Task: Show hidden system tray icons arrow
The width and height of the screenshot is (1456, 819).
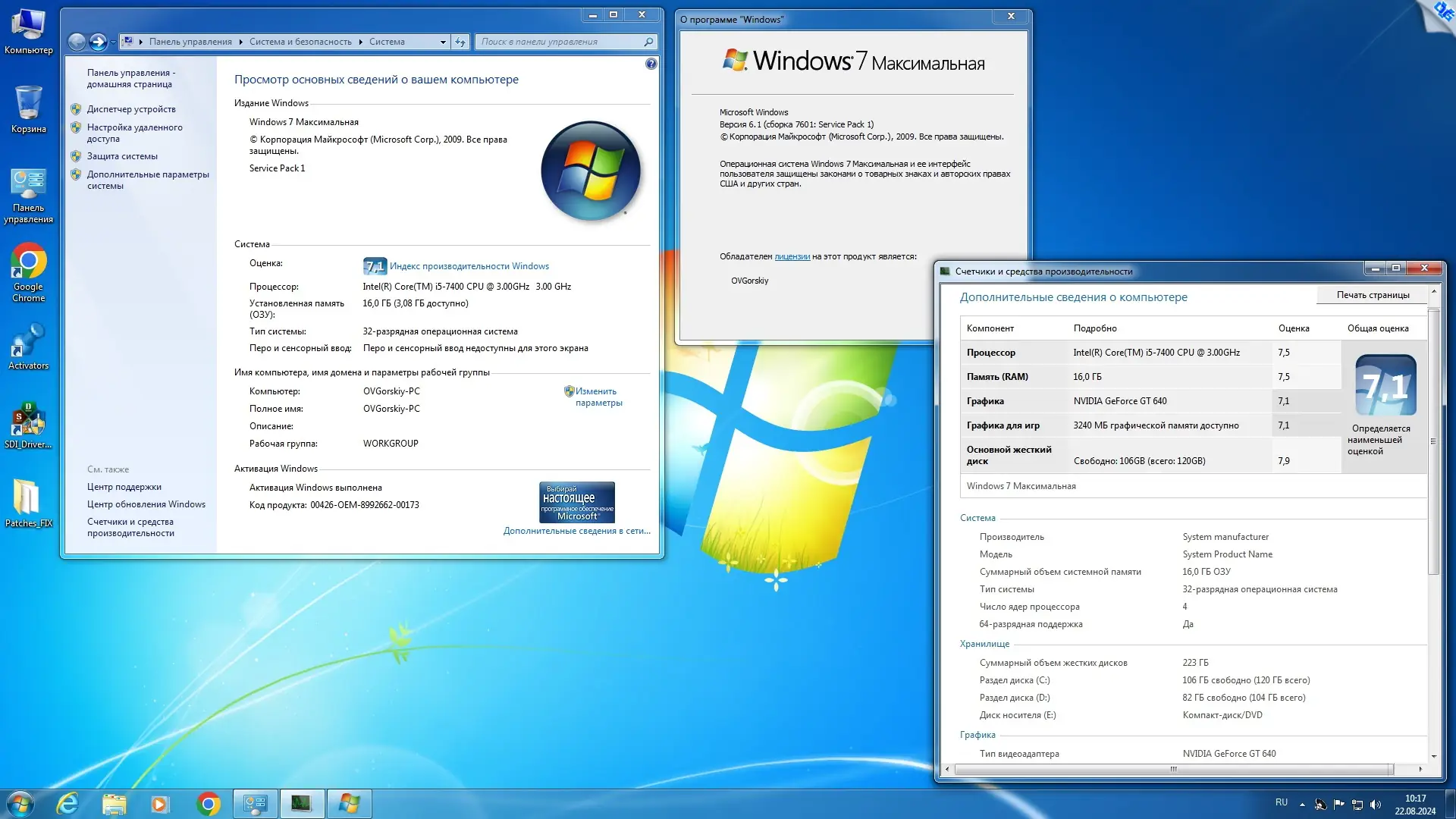Action: point(1302,805)
